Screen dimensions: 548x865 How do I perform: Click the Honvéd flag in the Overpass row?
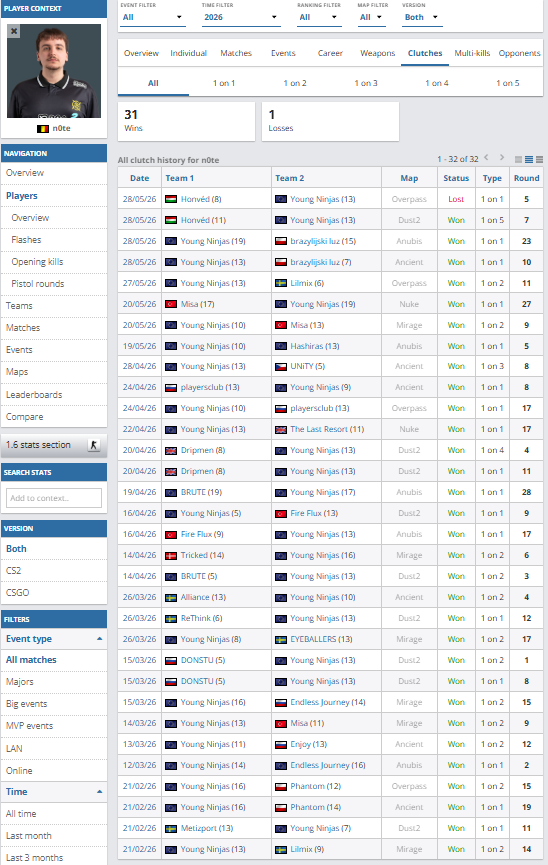coord(171,199)
